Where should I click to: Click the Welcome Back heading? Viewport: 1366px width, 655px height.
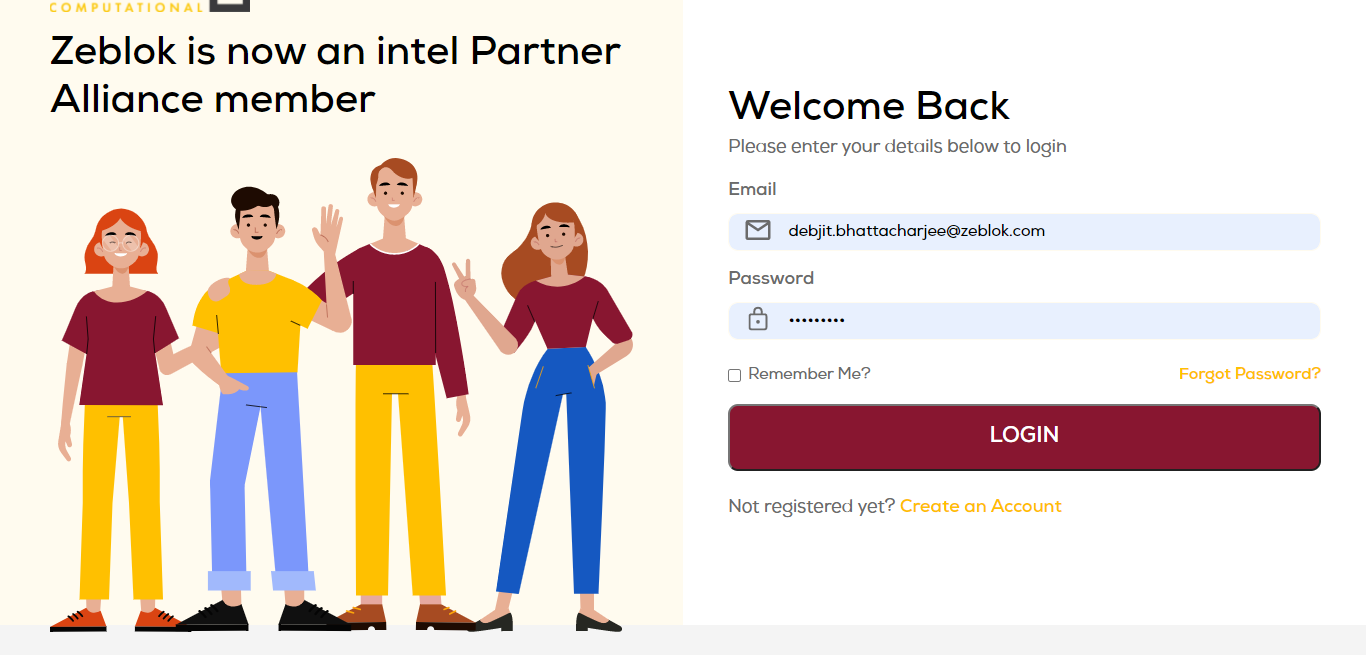point(869,106)
